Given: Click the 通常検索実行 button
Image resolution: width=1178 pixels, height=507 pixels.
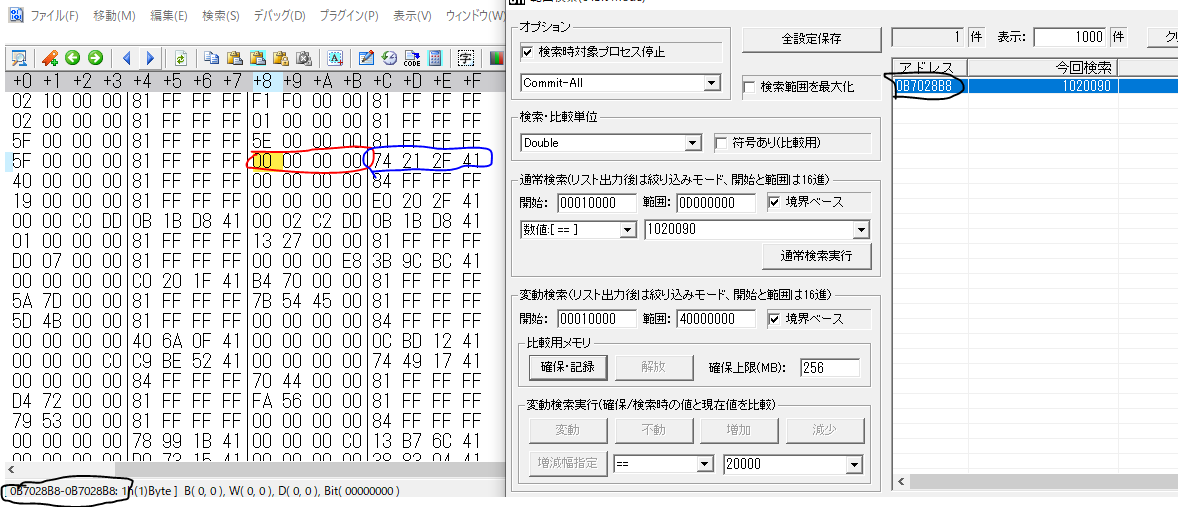Looking at the screenshot, I should 817,256.
